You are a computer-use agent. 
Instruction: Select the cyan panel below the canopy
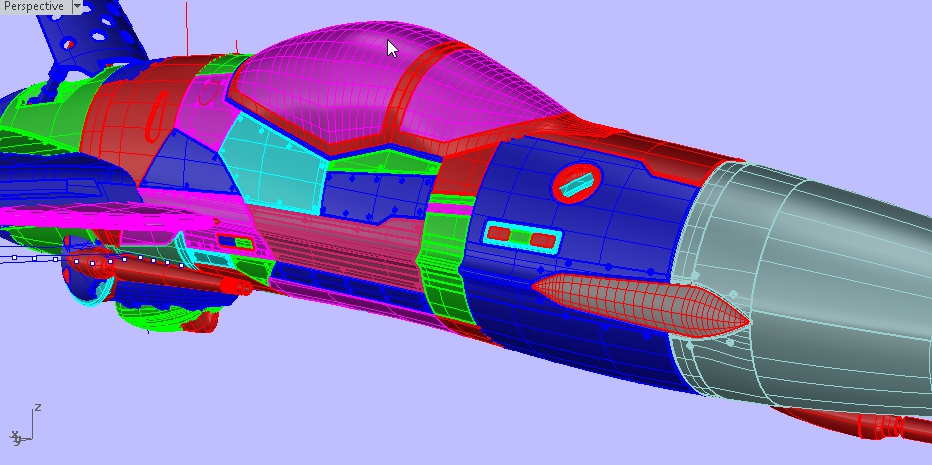coord(273,164)
